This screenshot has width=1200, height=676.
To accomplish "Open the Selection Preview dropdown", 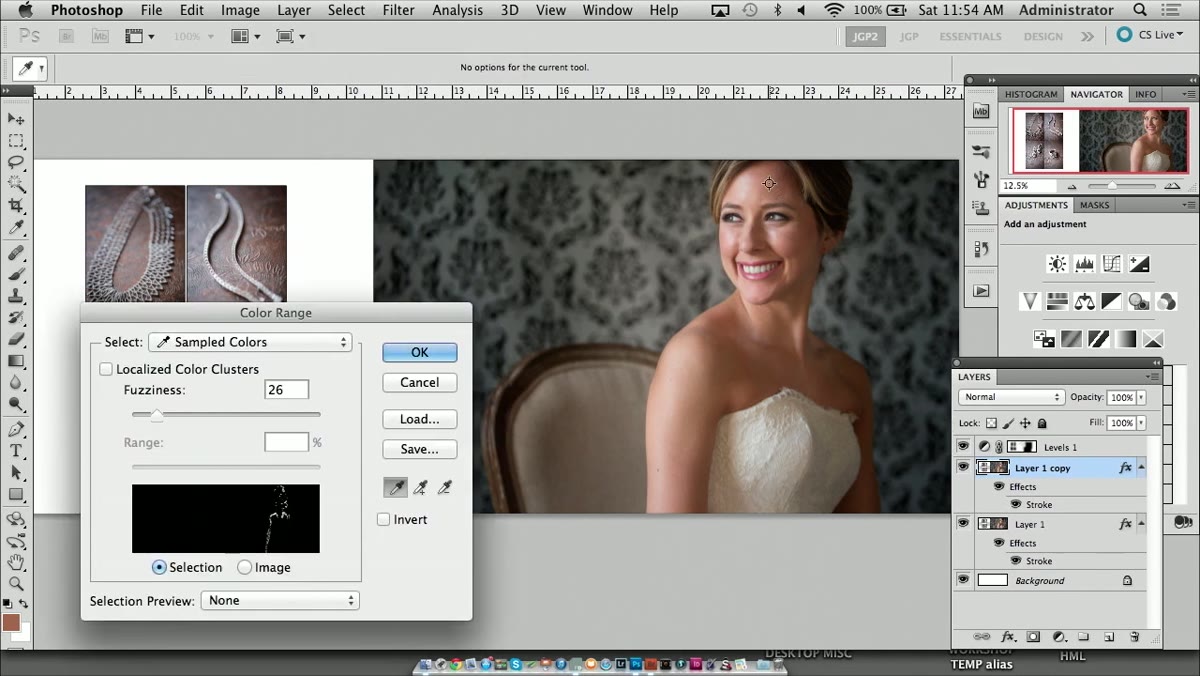I will (x=280, y=600).
